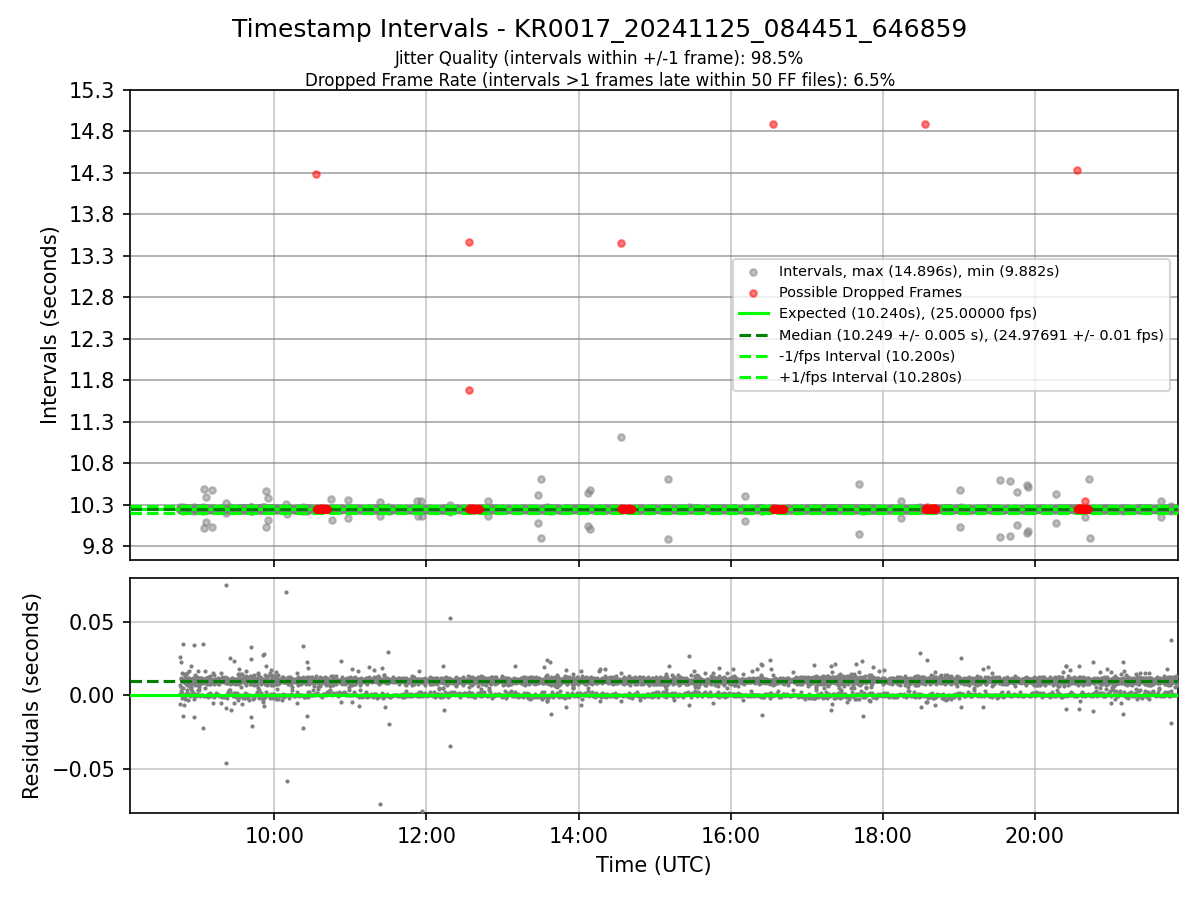Click legend entry 'Expected (10.240s), (25.00000 fps)'
Viewport: 1200px width, 900px height.
(907, 313)
